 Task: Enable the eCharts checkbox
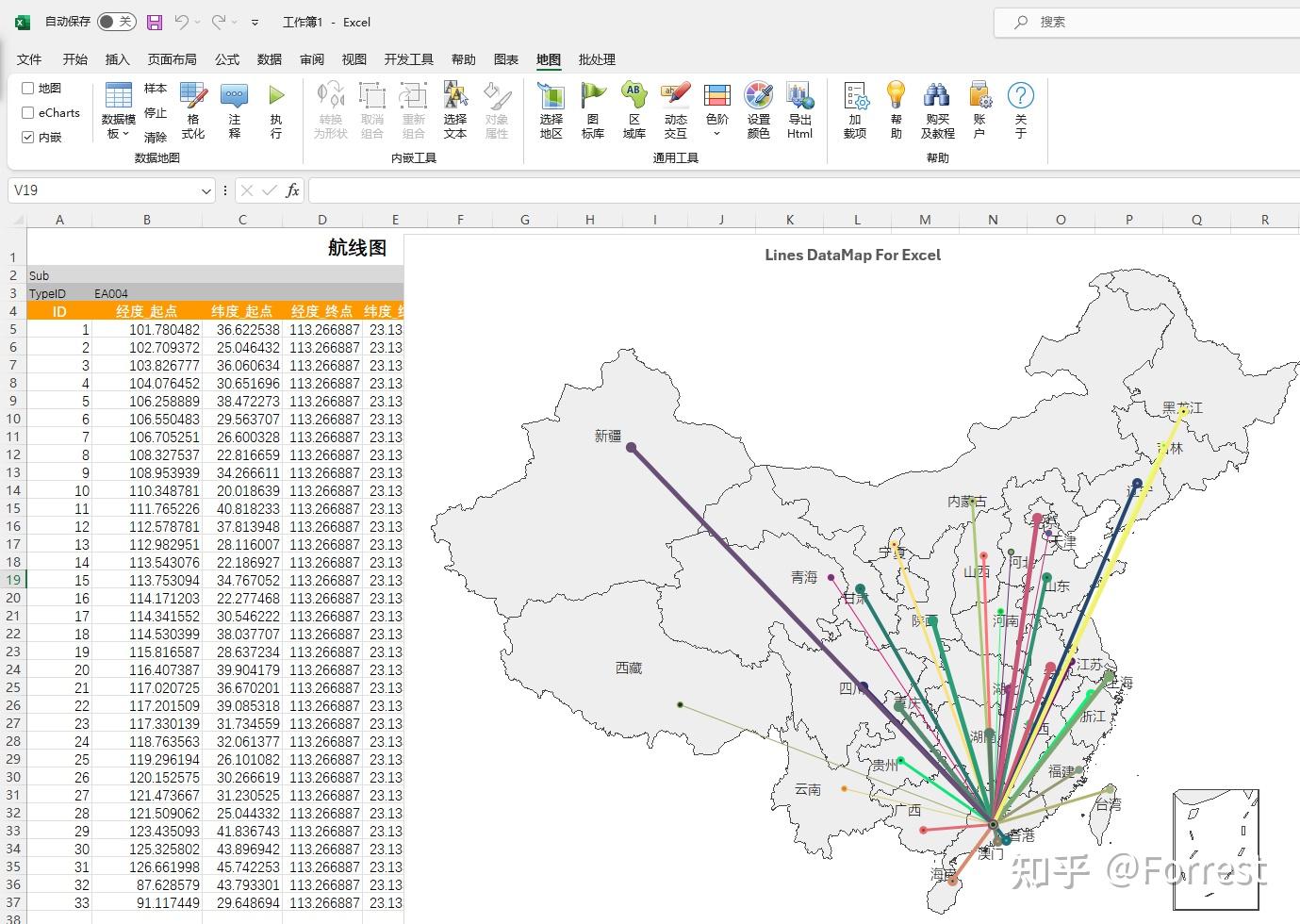point(27,112)
